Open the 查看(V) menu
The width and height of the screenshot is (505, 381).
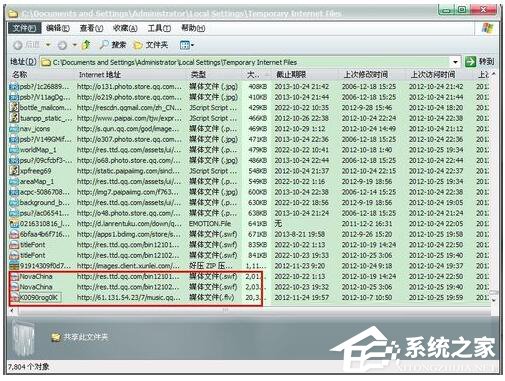91,28
